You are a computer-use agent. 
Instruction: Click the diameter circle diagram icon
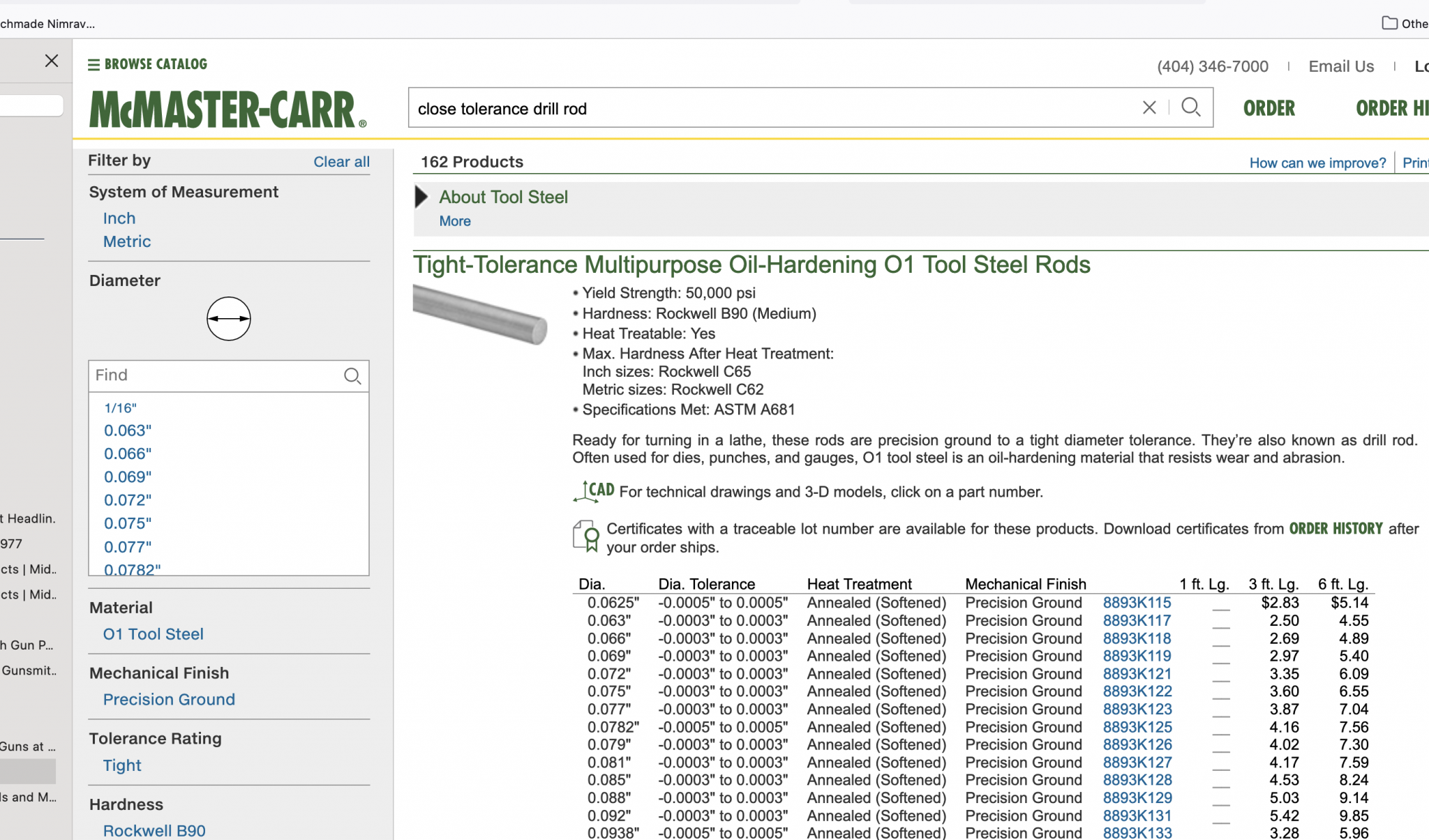tap(229, 319)
